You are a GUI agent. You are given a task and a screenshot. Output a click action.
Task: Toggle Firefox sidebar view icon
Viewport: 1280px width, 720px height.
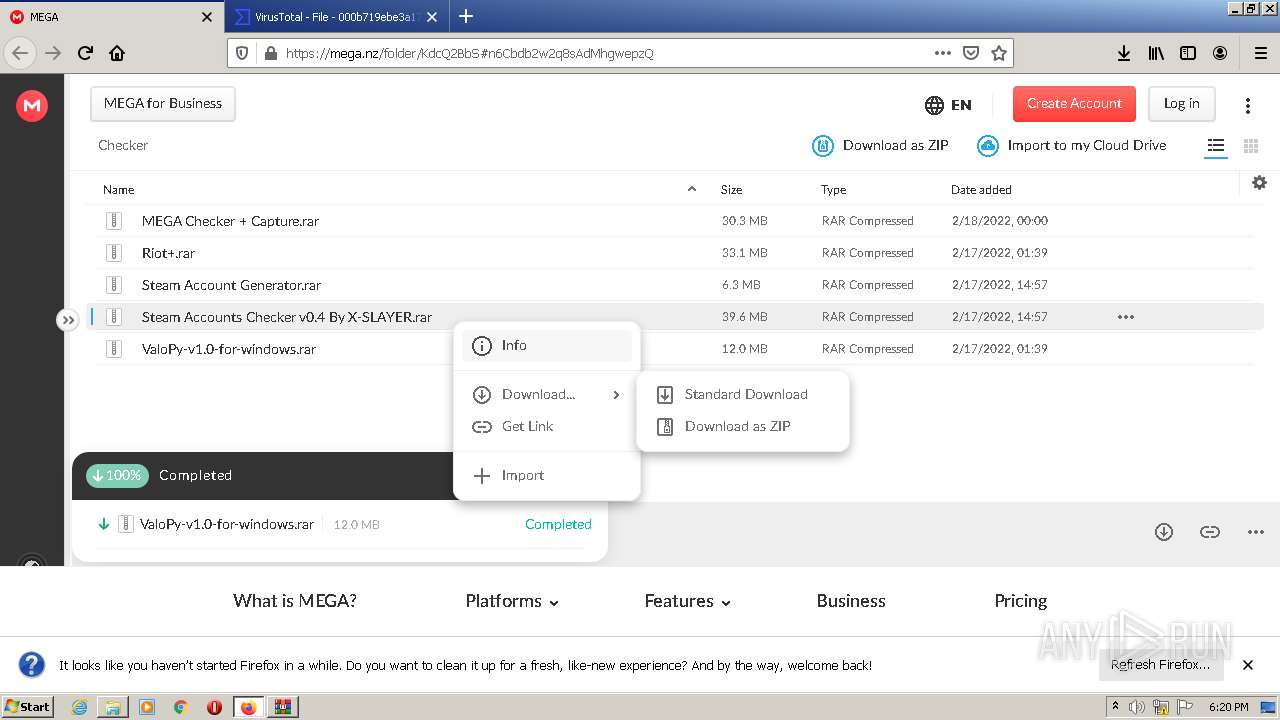pos(1188,53)
